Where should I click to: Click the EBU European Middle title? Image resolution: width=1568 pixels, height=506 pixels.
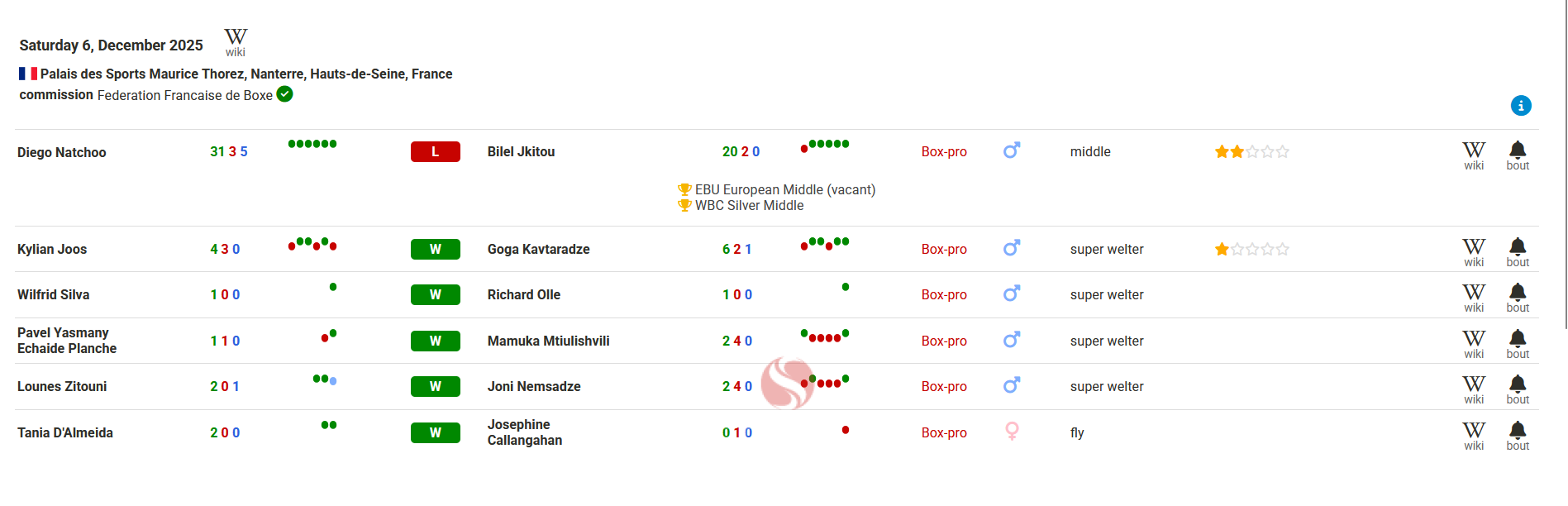pyautogui.click(x=784, y=189)
